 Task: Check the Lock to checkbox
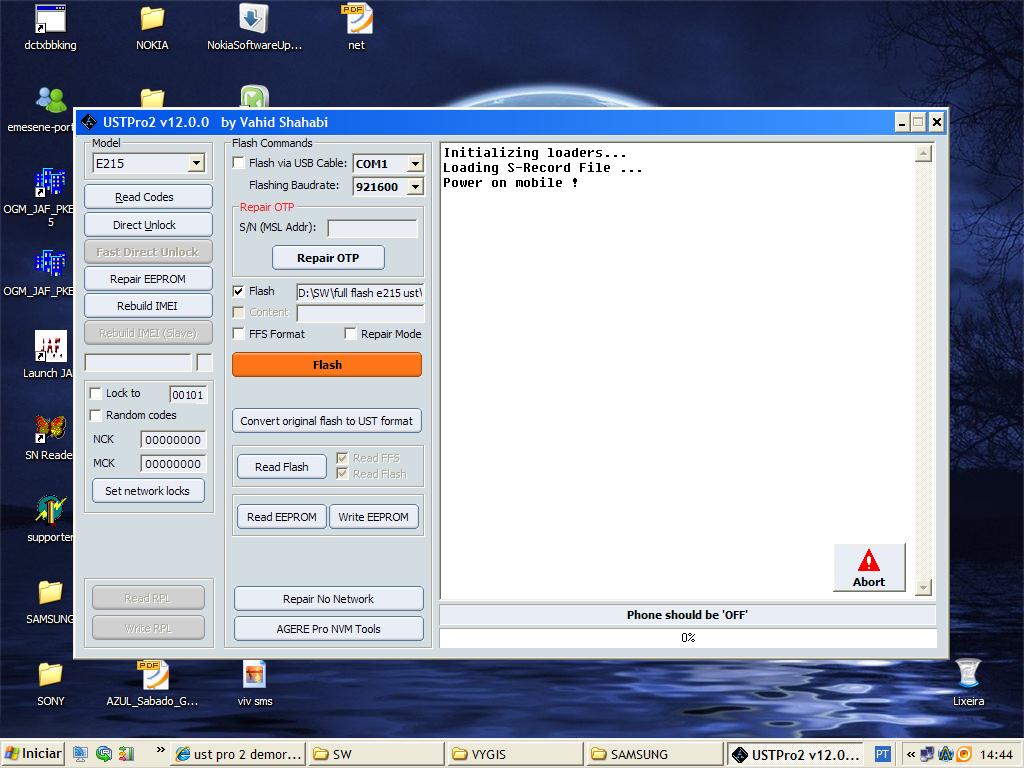pyautogui.click(x=95, y=393)
